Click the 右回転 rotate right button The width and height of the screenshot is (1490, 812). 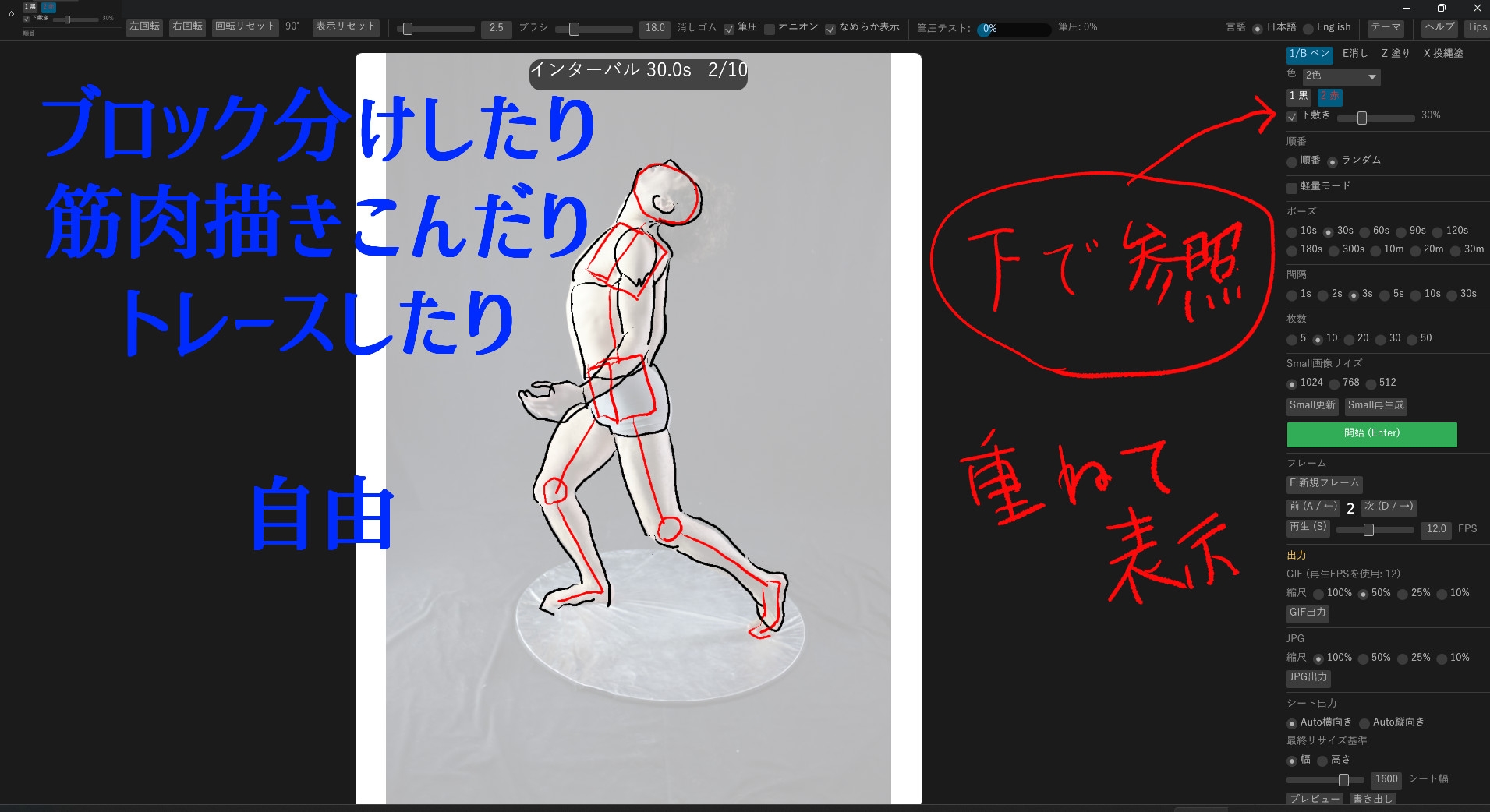point(187,27)
